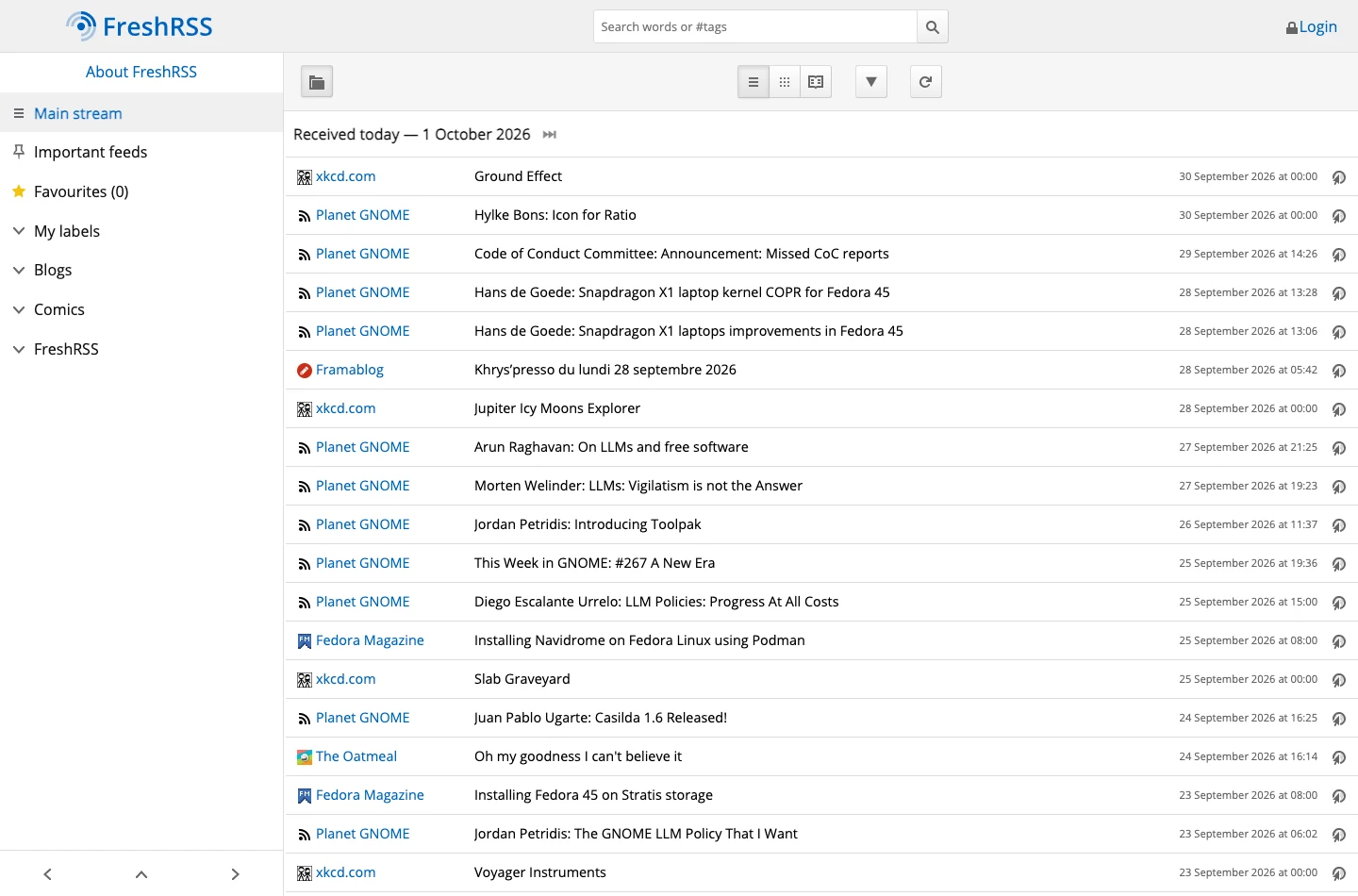Click the FreshRSS logo
The image size is (1358, 896).
(140, 26)
